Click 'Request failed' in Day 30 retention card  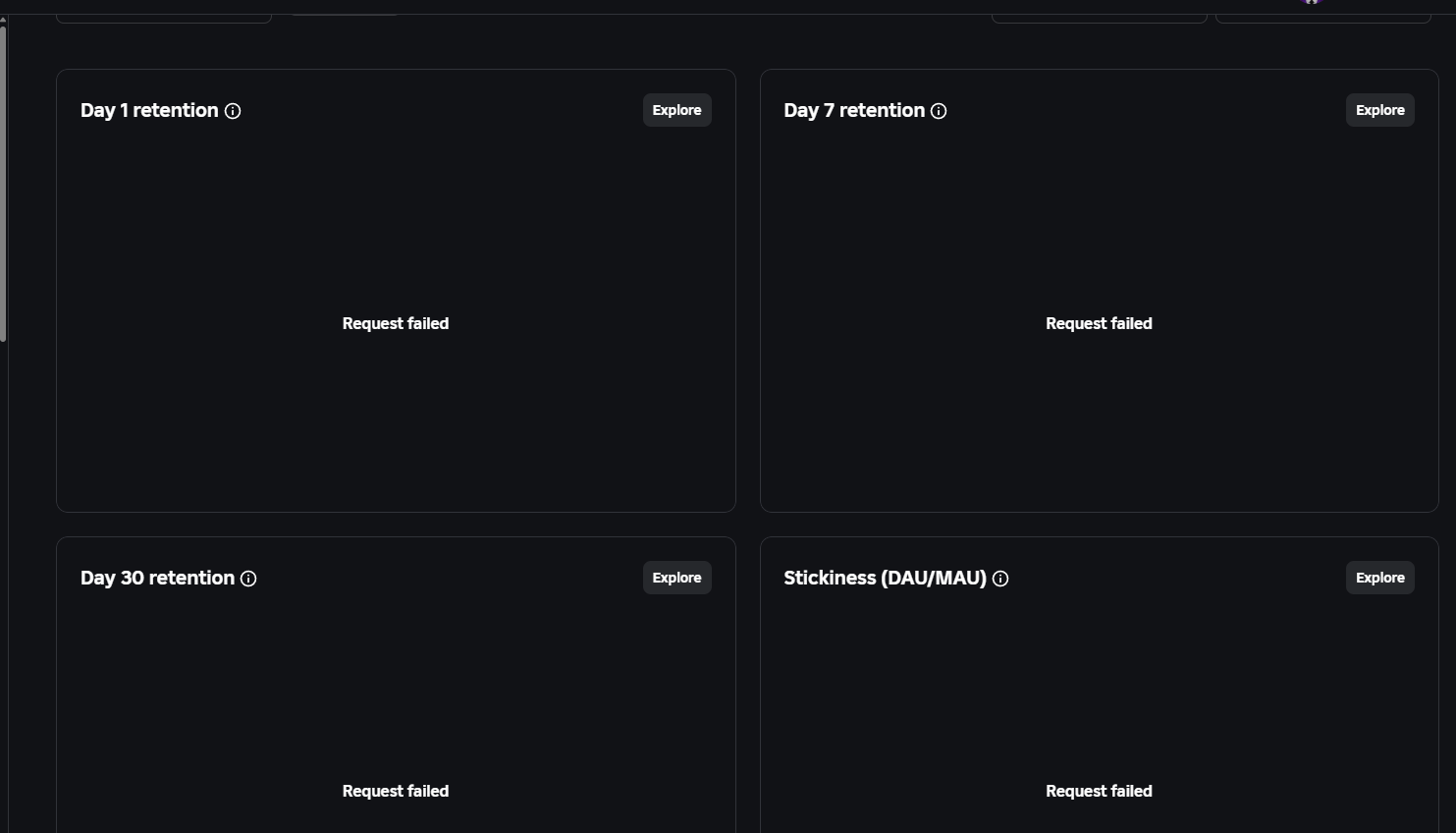click(x=396, y=791)
